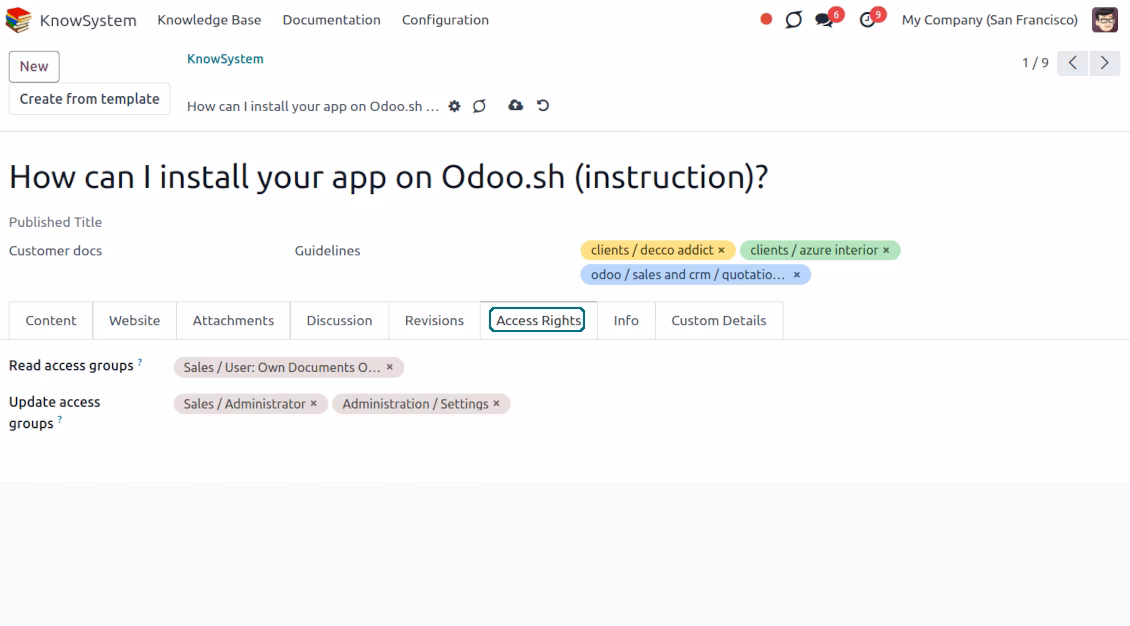
Task: Open the messages chat icon
Action: pyautogui.click(x=824, y=20)
